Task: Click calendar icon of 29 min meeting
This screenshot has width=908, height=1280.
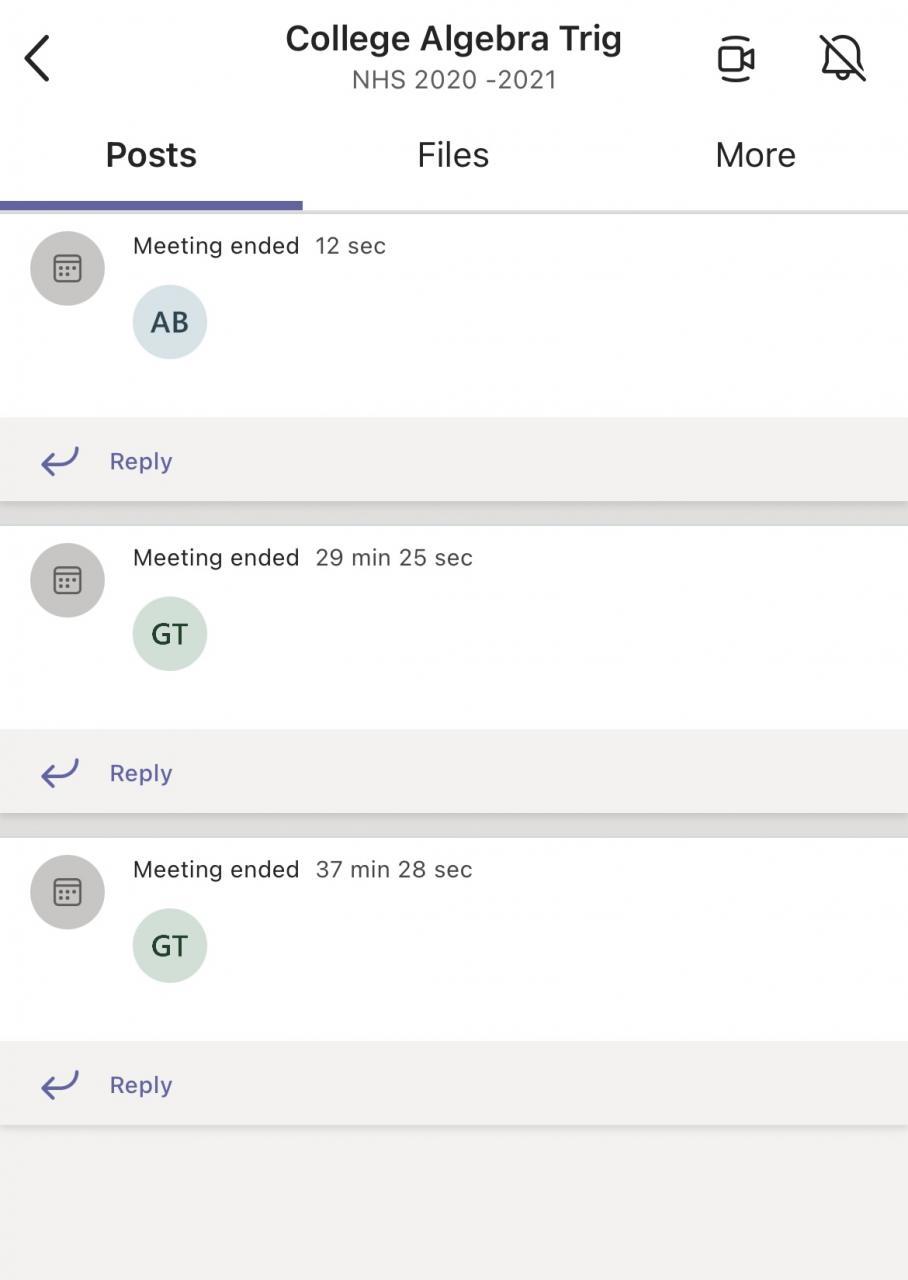Action: click(x=67, y=580)
